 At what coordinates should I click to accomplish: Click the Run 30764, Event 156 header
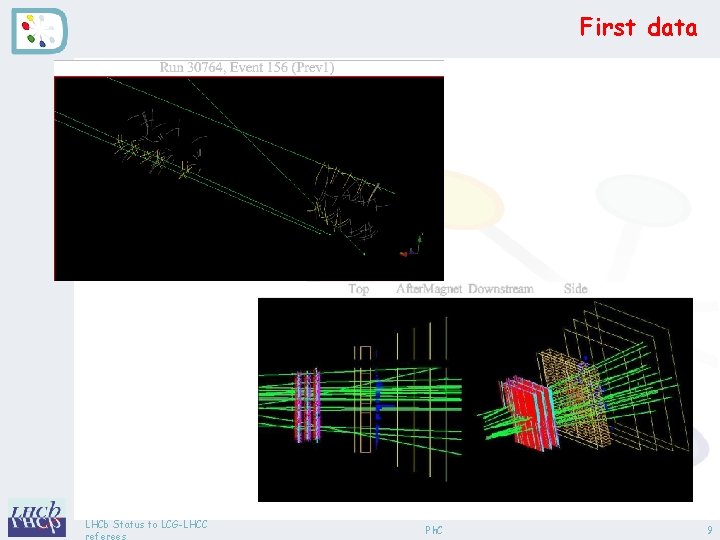coord(247,68)
